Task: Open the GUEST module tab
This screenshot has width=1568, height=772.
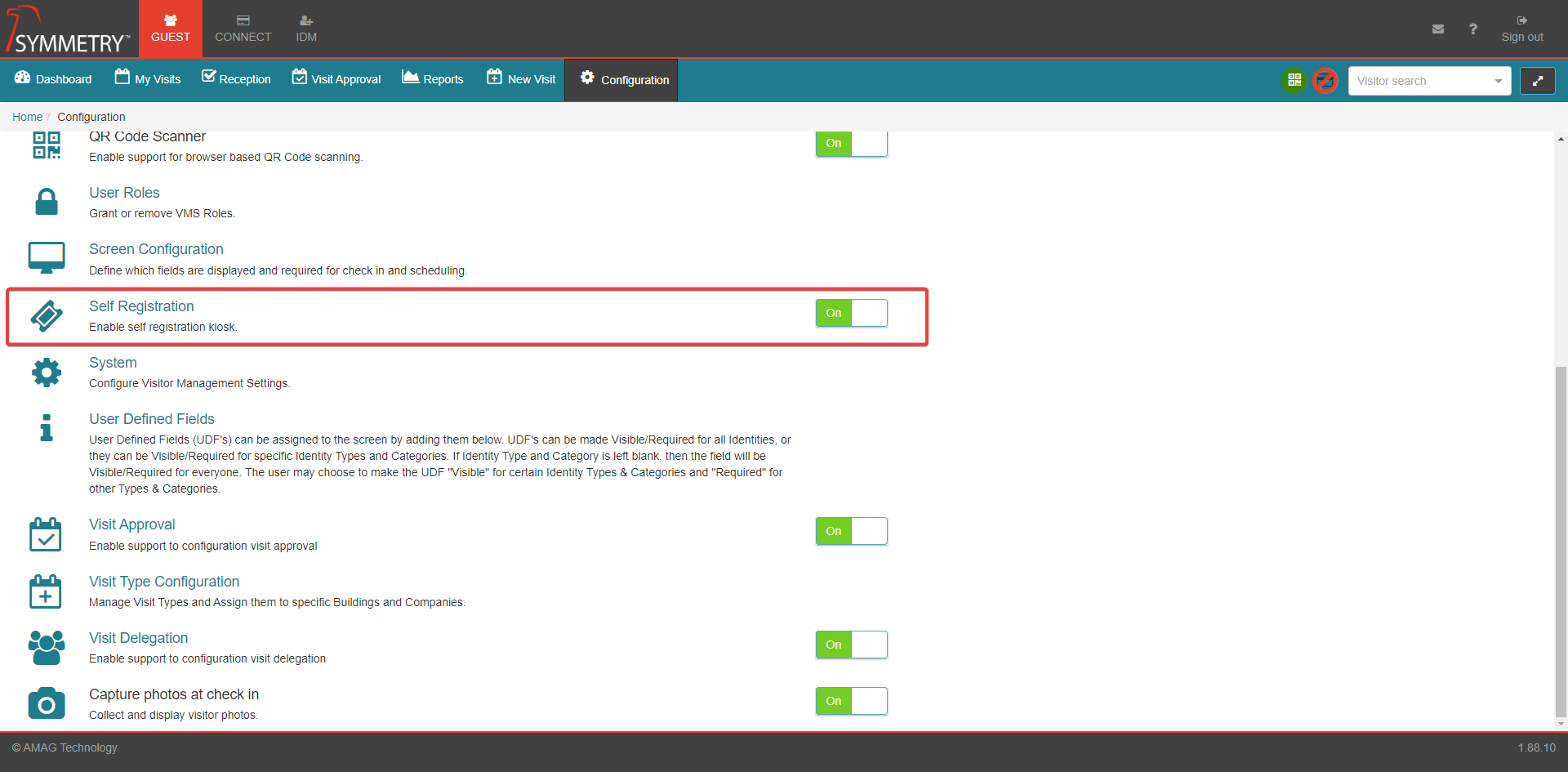Action: (x=170, y=29)
